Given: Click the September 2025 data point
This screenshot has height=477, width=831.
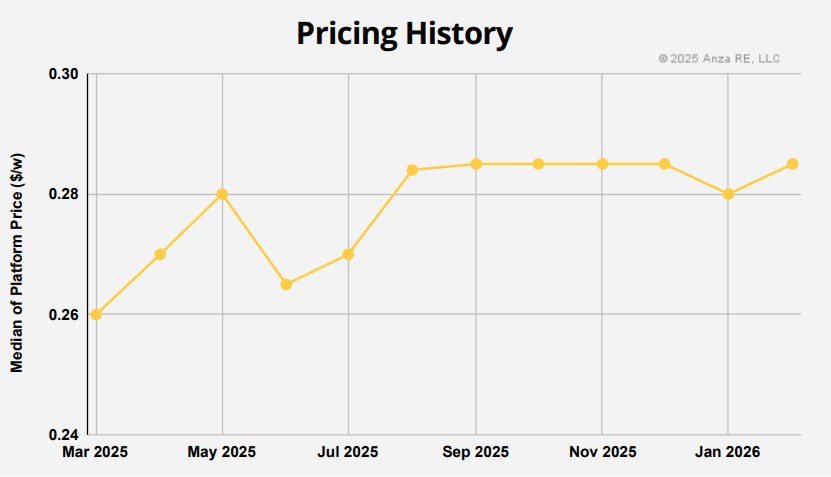Looking at the screenshot, I should [476, 164].
